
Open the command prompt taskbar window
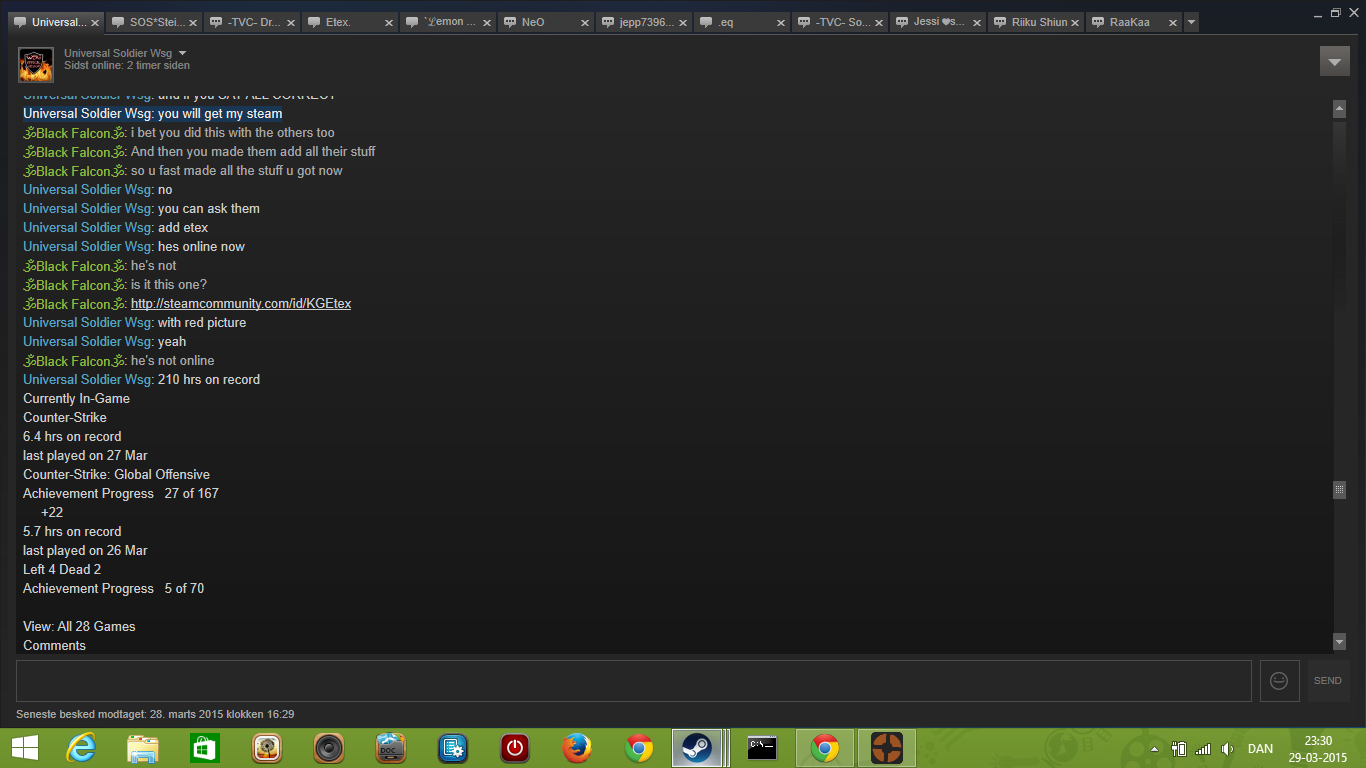point(762,748)
